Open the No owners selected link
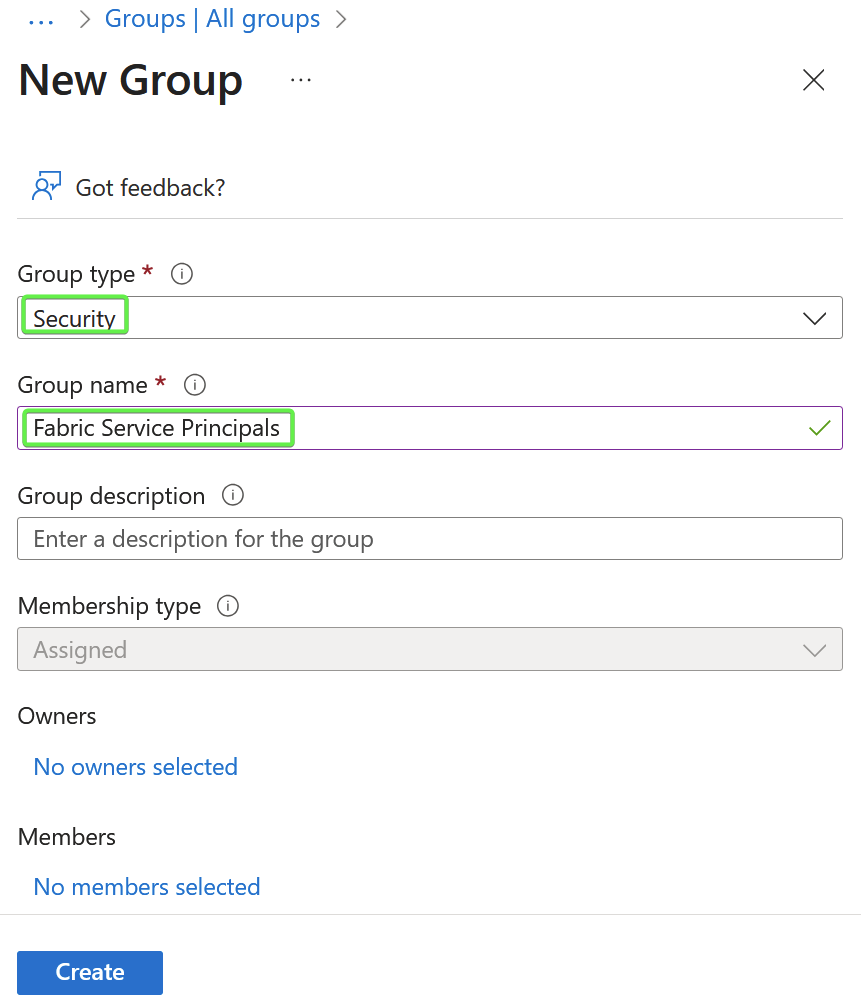 click(135, 767)
